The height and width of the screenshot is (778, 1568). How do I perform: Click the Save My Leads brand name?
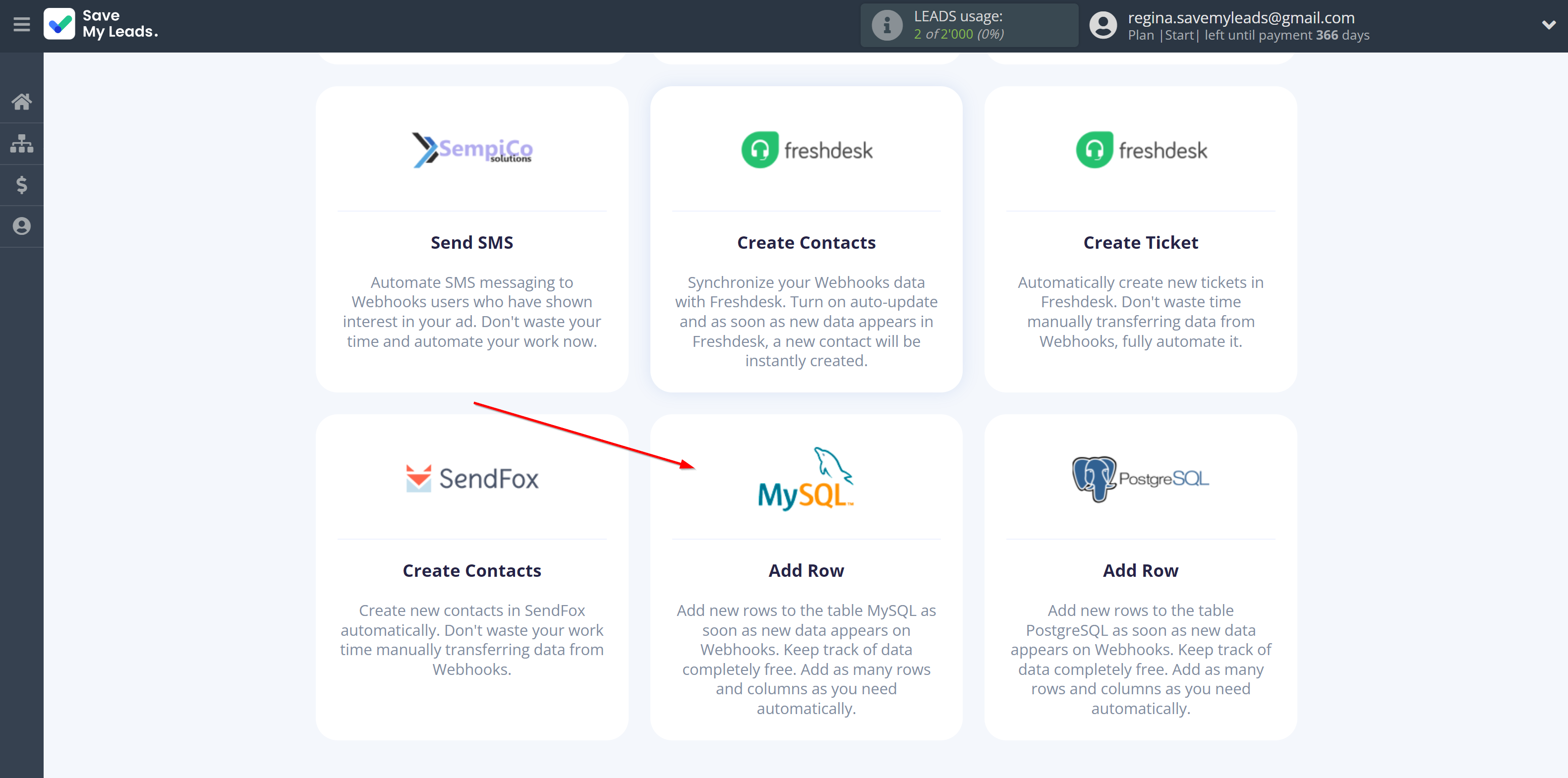pyautogui.click(x=120, y=24)
